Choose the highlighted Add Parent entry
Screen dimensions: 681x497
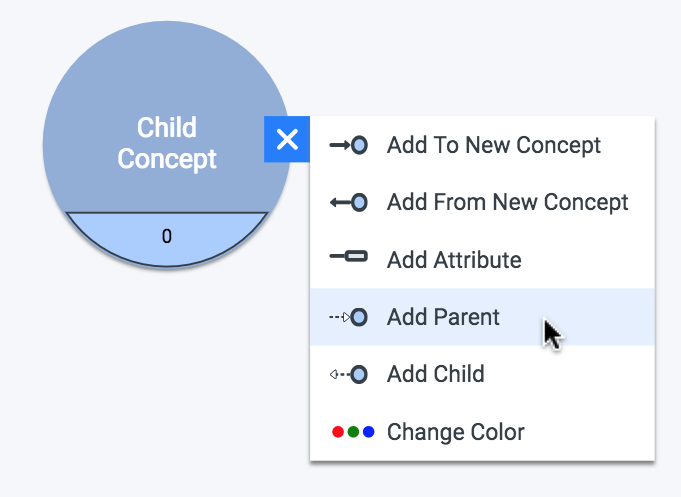pyautogui.click(x=482, y=317)
